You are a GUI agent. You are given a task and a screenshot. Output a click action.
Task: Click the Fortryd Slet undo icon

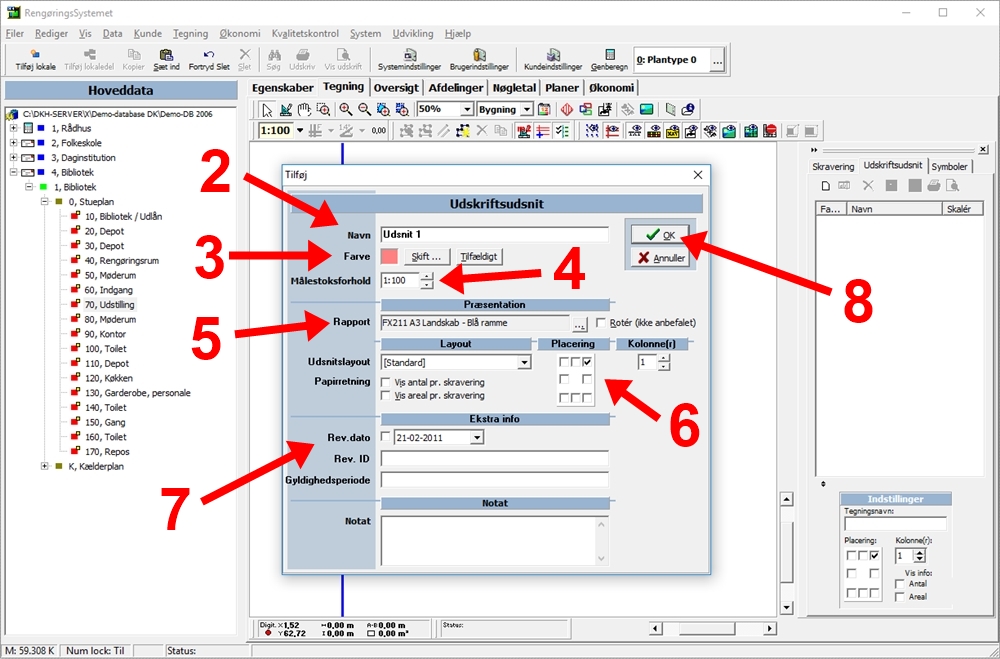click(209, 59)
